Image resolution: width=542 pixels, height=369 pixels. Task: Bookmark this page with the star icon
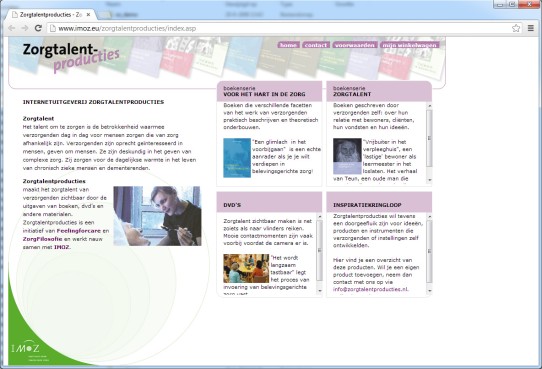(x=516, y=28)
